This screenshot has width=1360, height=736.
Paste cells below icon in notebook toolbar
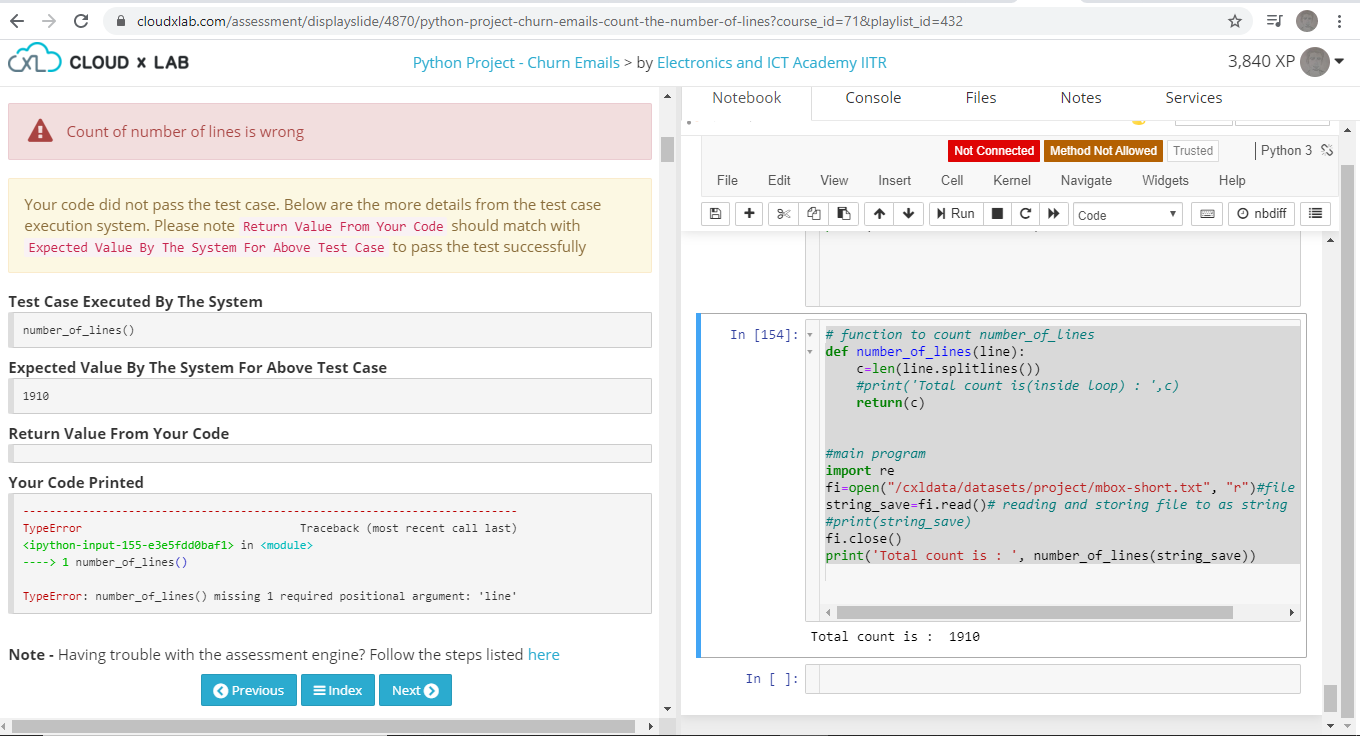[x=844, y=214]
